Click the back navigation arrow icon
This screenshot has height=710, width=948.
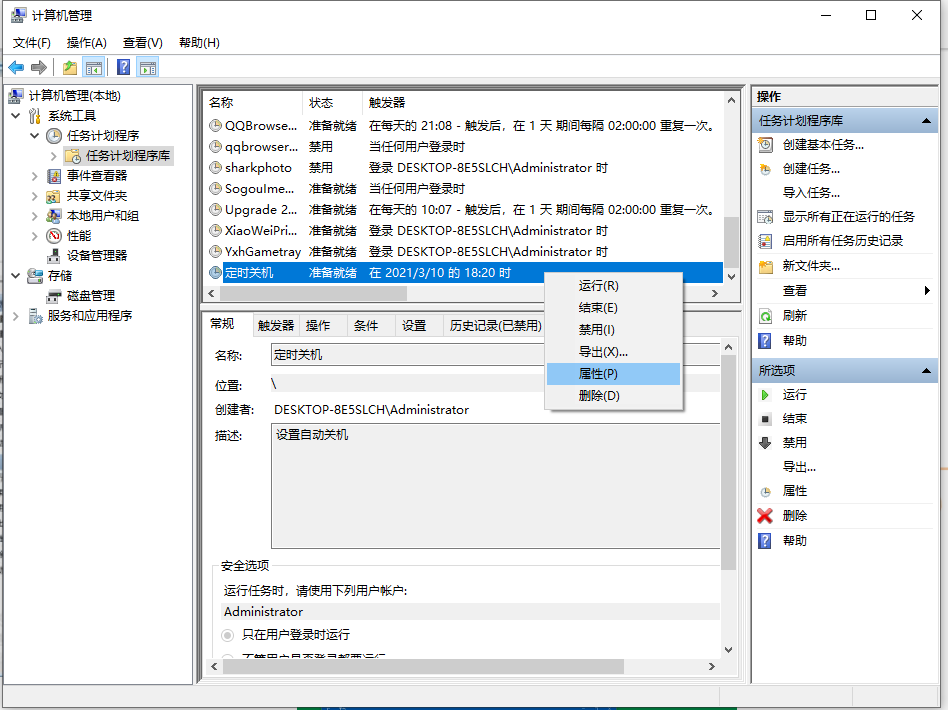click(17, 67)
